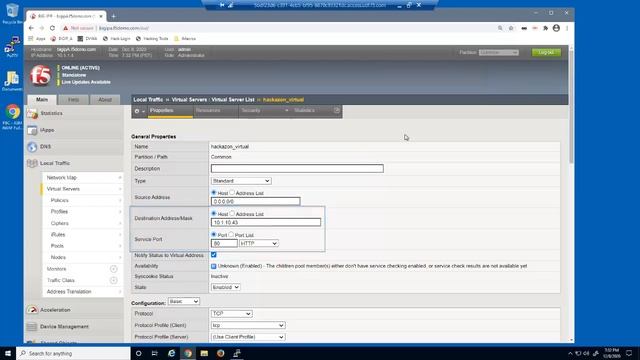This screenshot has height=360, width=640.
Task: Open iRules in sidebar menu
Action: 58,235
